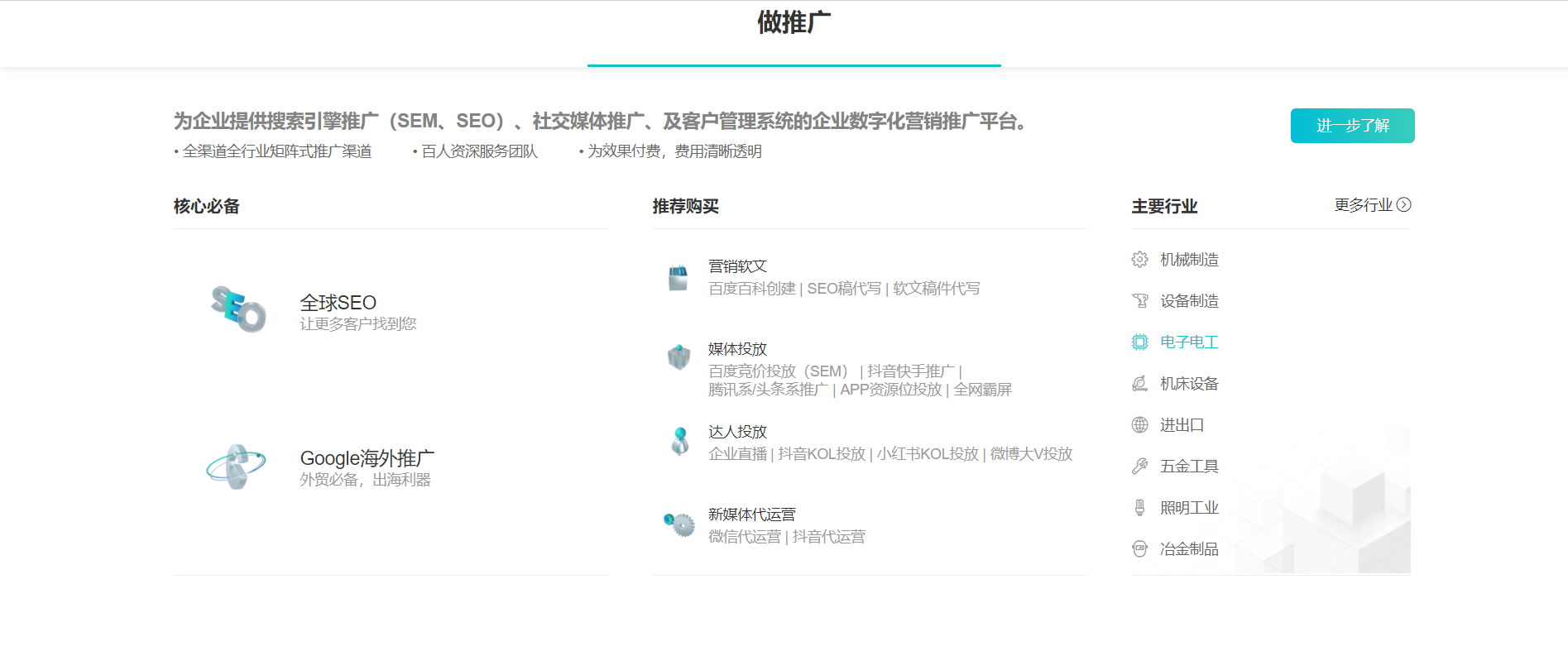Click the 设备制造 industry link

coord(1189,301)
